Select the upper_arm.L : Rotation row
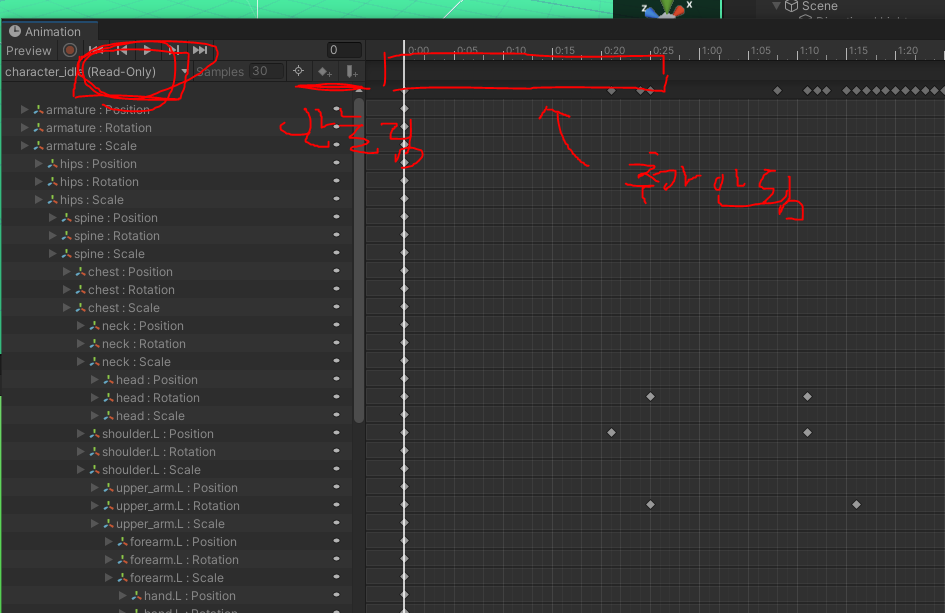945x613 pixels. (x=178, y=506)
